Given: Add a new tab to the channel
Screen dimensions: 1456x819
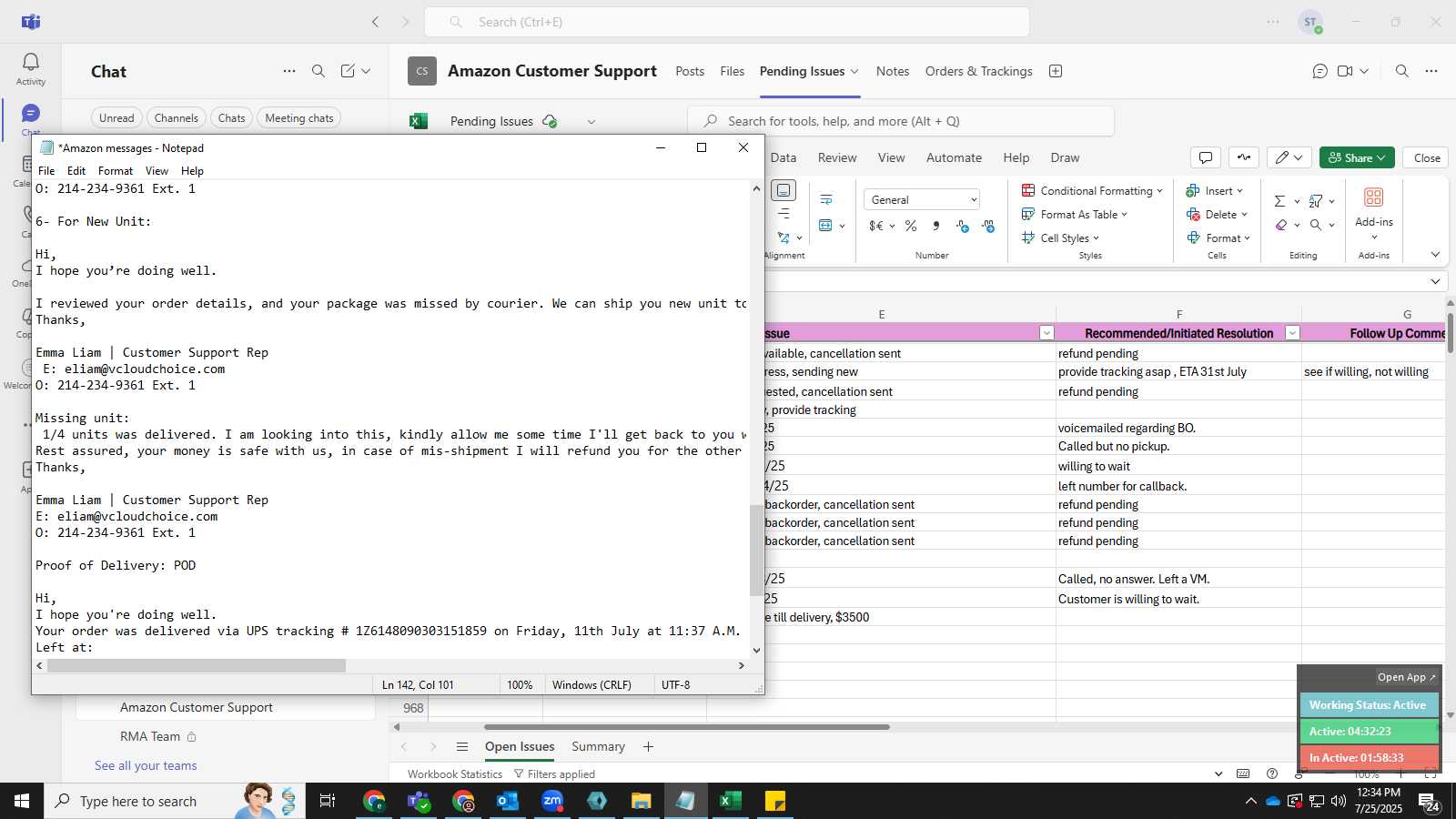Looking at the screenshot, I should 1056,71.
